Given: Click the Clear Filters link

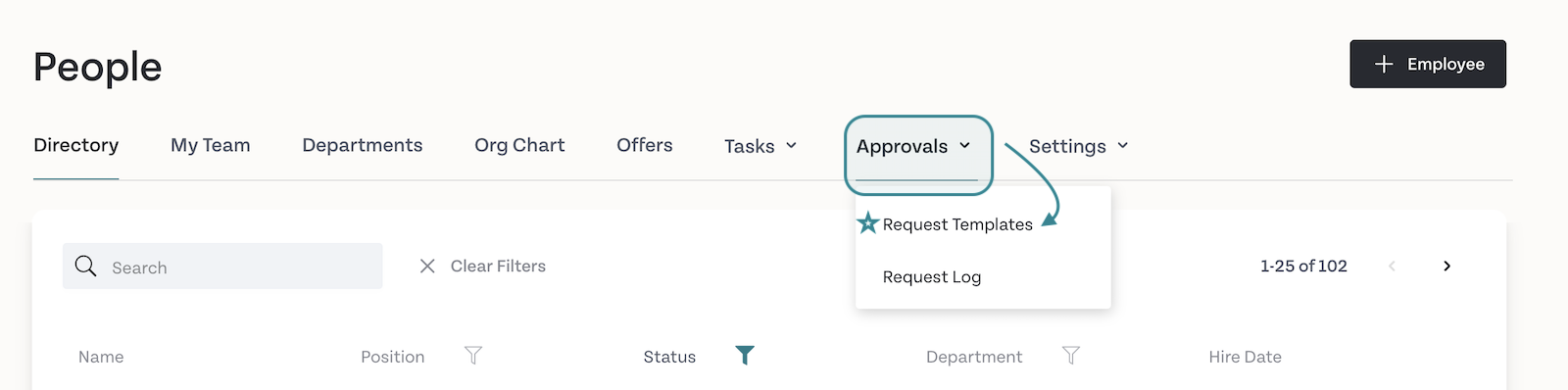Looking at the screenshot, I should pos(498,266).
